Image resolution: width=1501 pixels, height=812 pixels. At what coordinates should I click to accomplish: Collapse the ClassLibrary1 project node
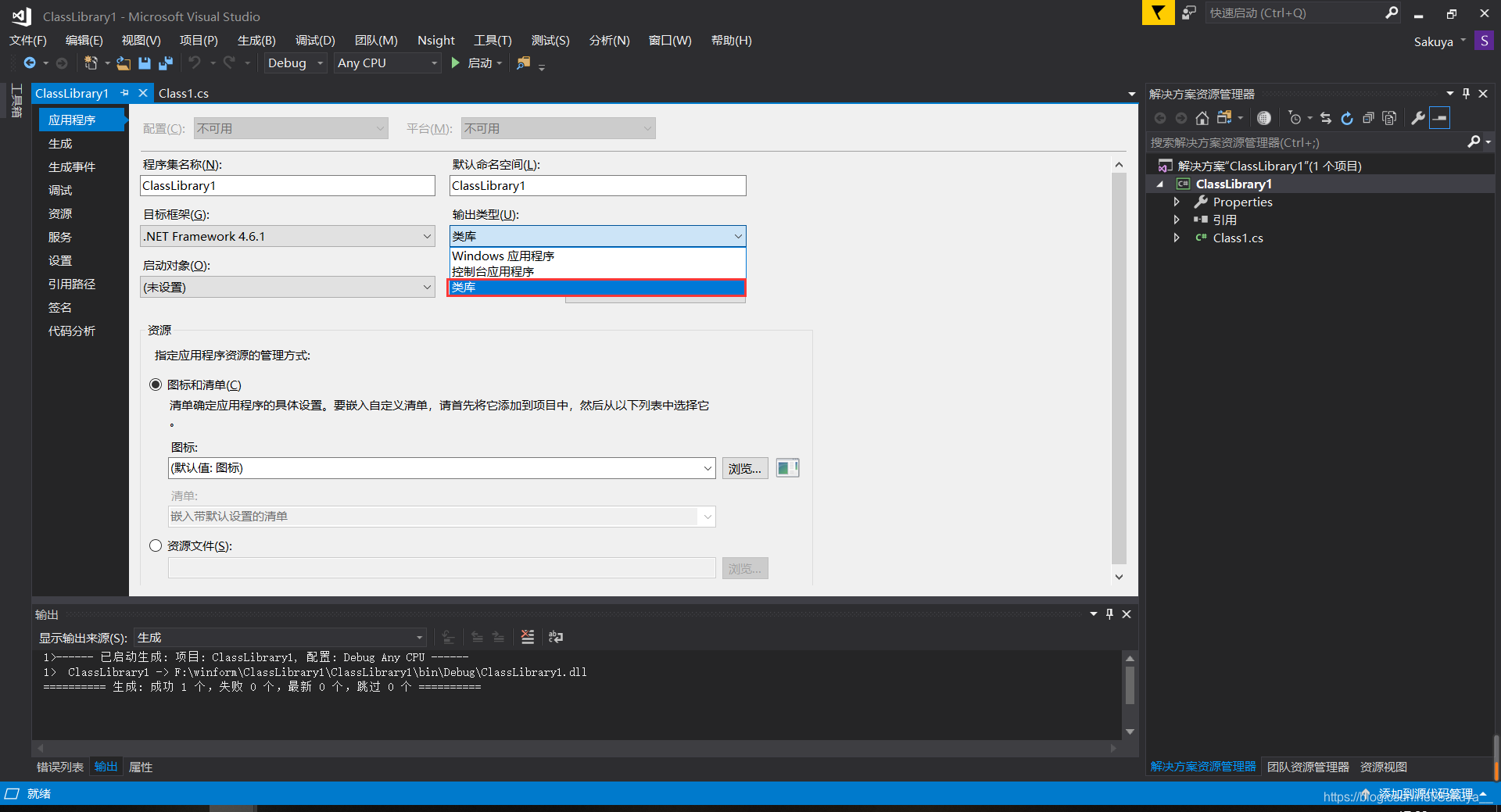1159,184
